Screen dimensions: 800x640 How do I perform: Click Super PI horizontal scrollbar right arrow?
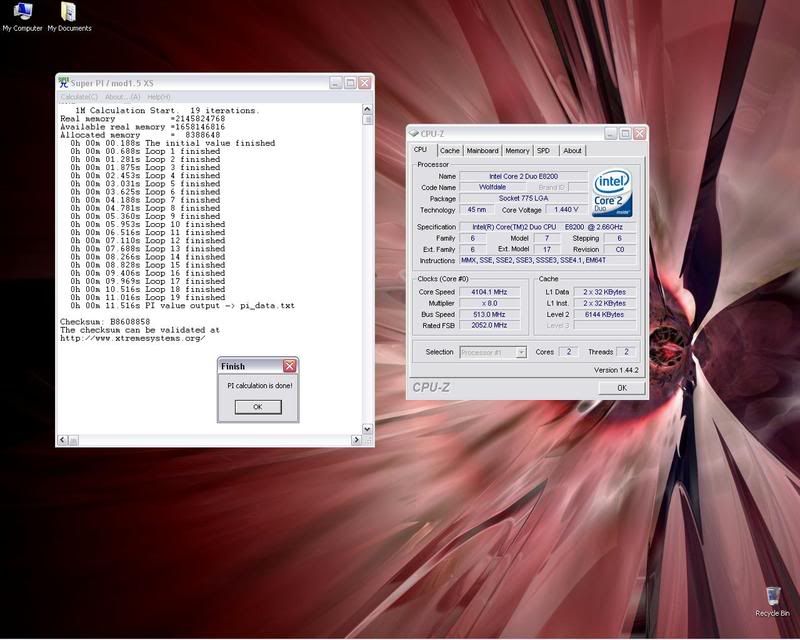tap(356, 439)
